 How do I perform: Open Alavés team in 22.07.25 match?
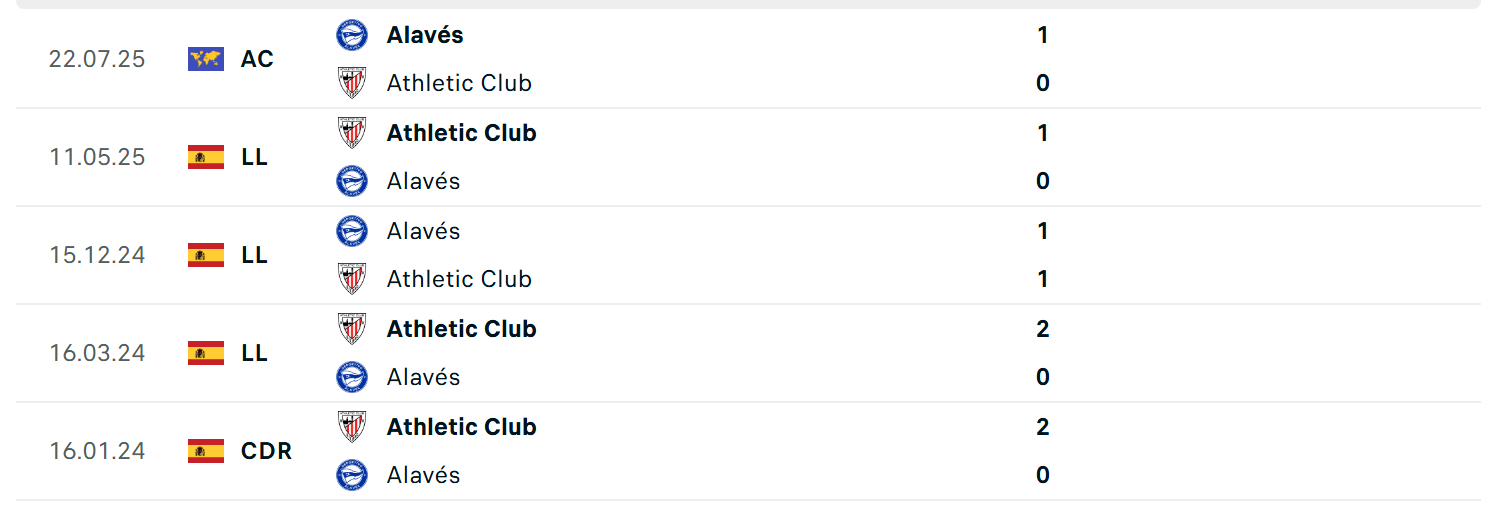(x=425, y=35)
